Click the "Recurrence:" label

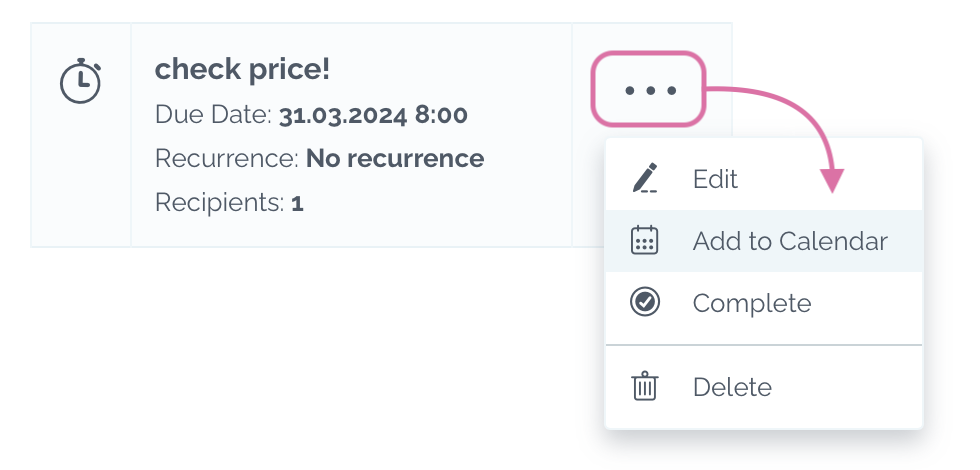(227, 159)
